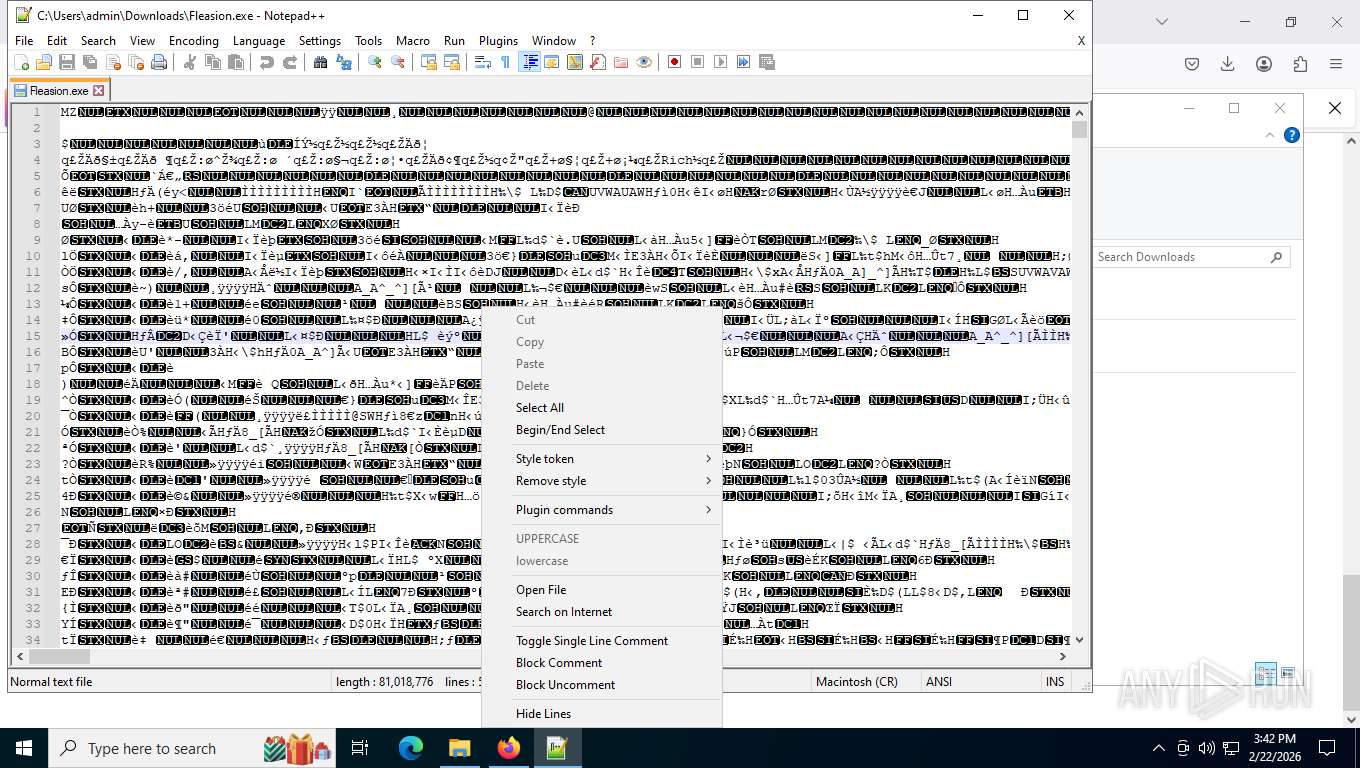Open the Plugins menu

(498, 41)
